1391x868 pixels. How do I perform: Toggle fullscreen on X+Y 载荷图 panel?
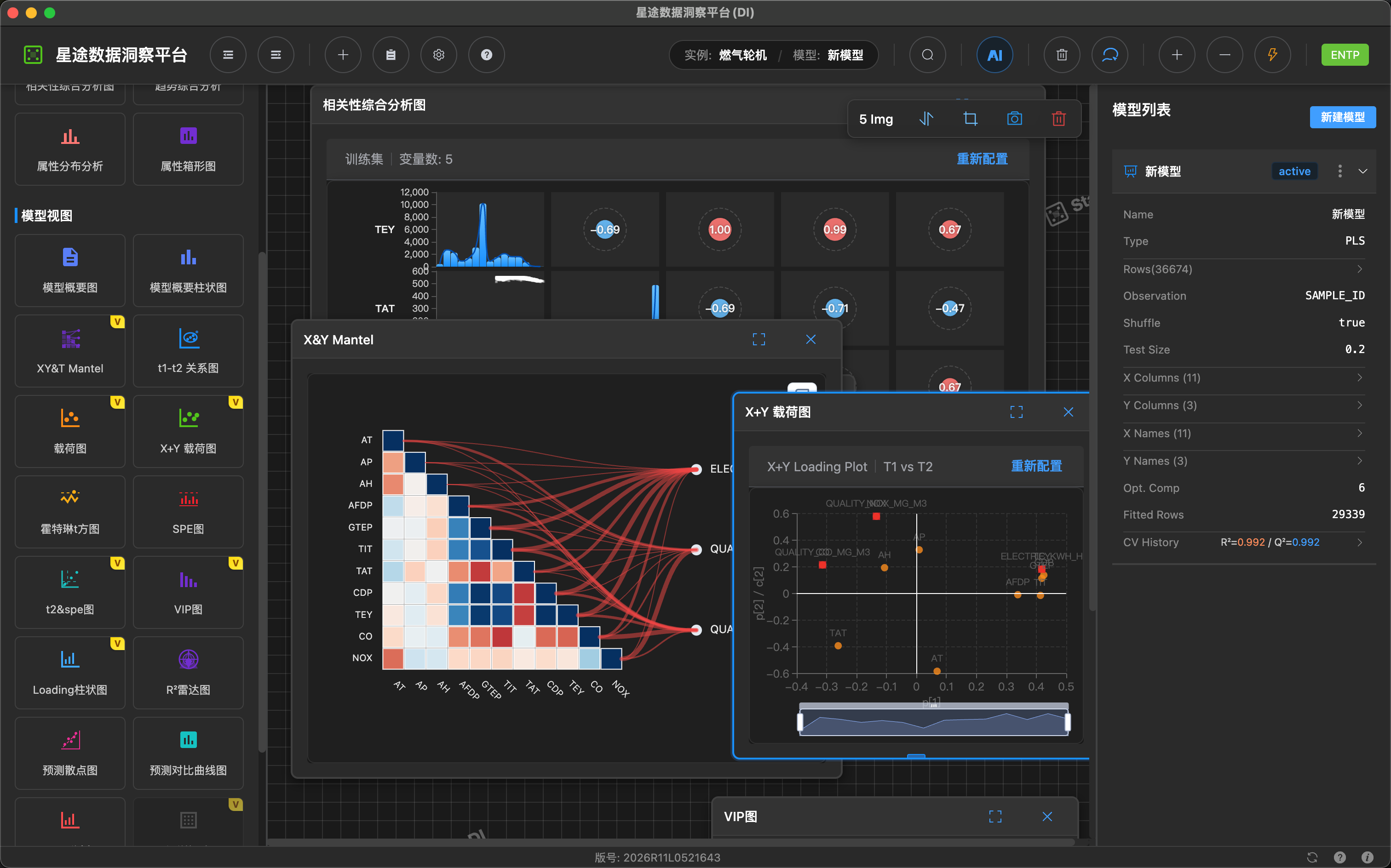point(1016,412)
